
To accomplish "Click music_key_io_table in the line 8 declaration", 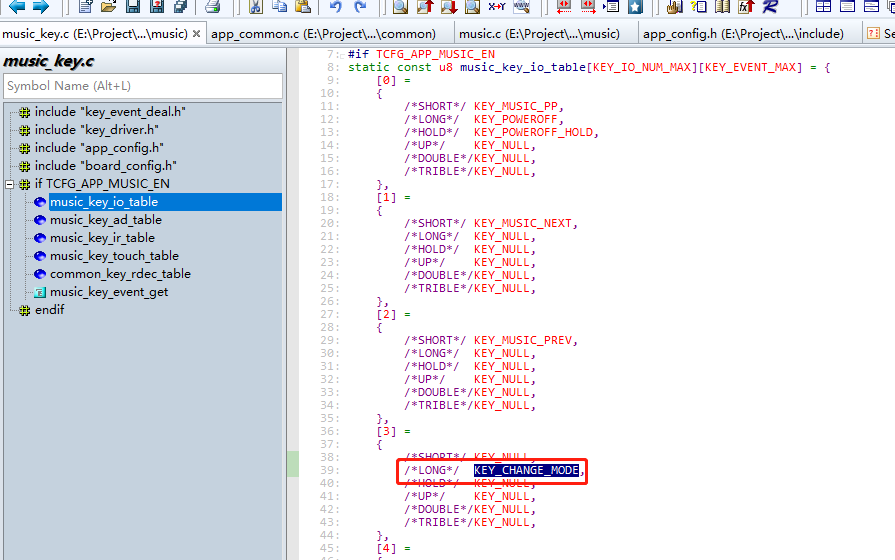I will (x=522, y=67).
